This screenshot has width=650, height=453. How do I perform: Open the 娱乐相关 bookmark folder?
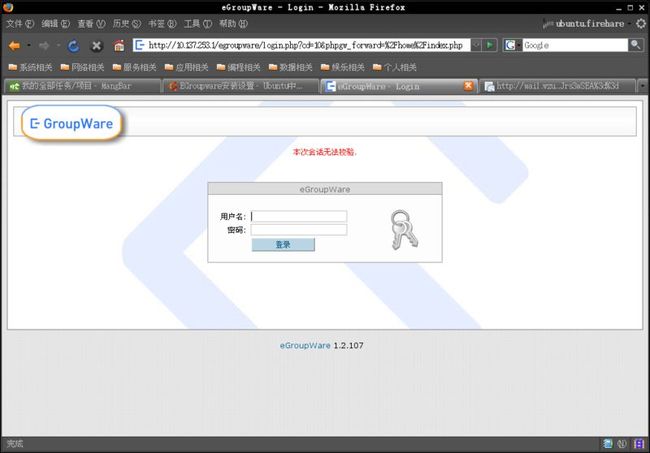343,67
